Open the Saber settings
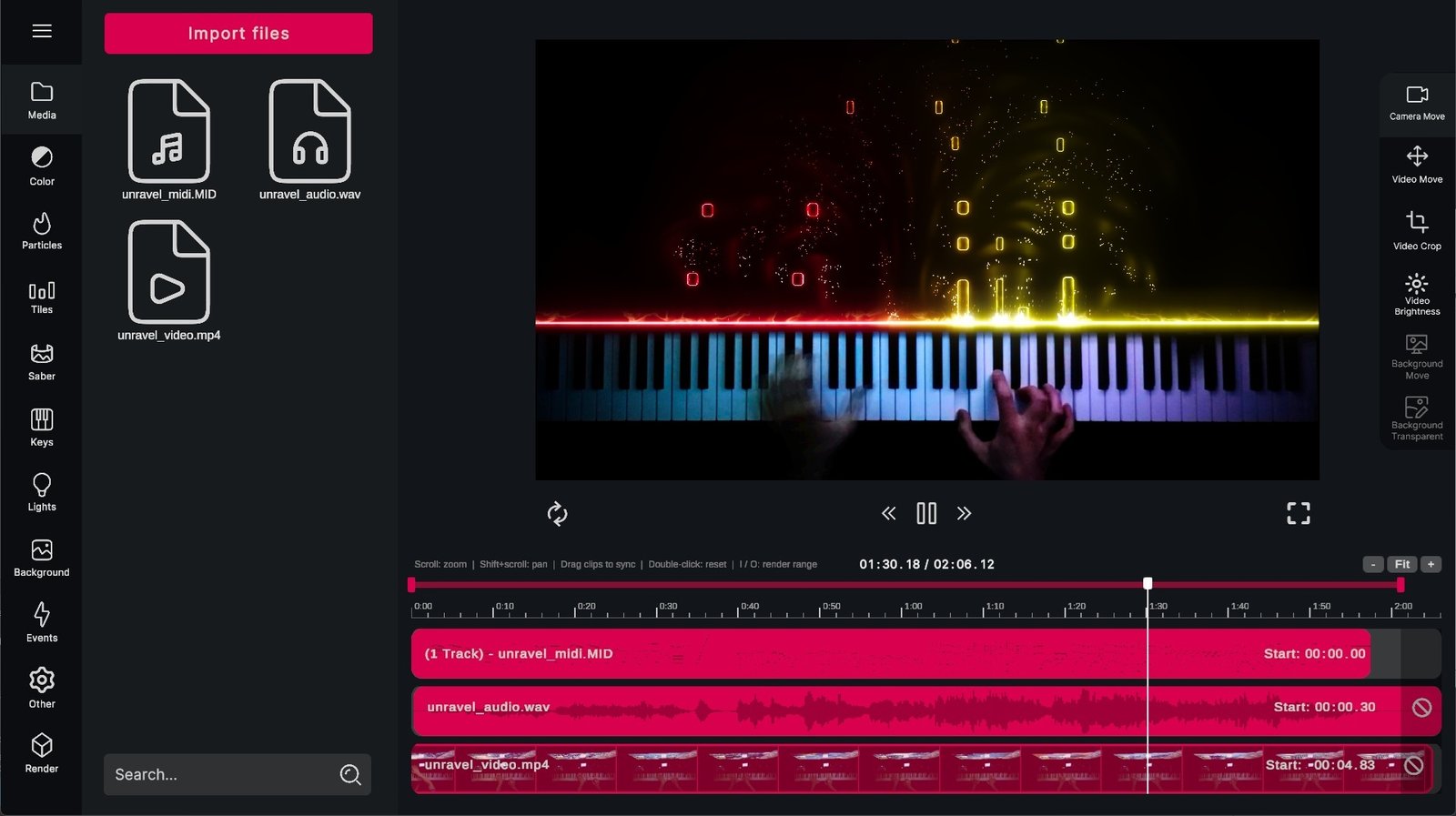Image resolution: width=1456 pixels, height=816 pixels. [42, 362]
